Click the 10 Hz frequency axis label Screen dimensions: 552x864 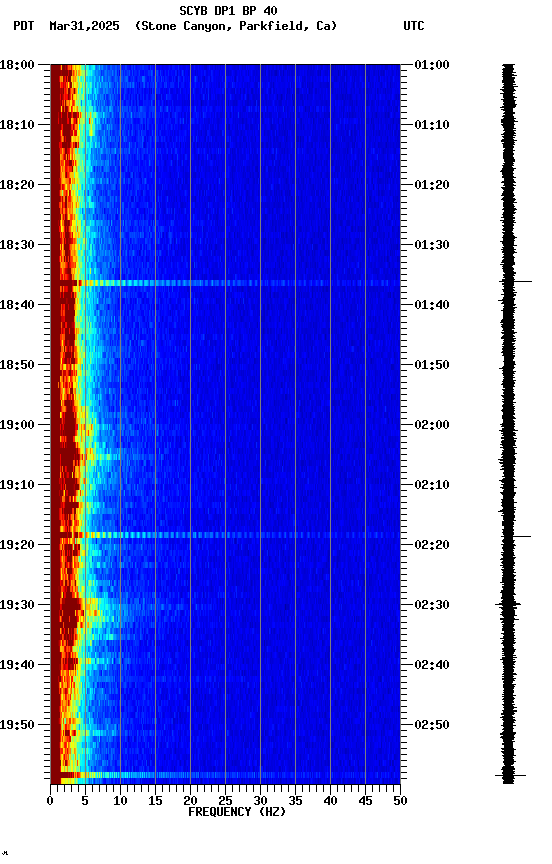pos(120,801)
